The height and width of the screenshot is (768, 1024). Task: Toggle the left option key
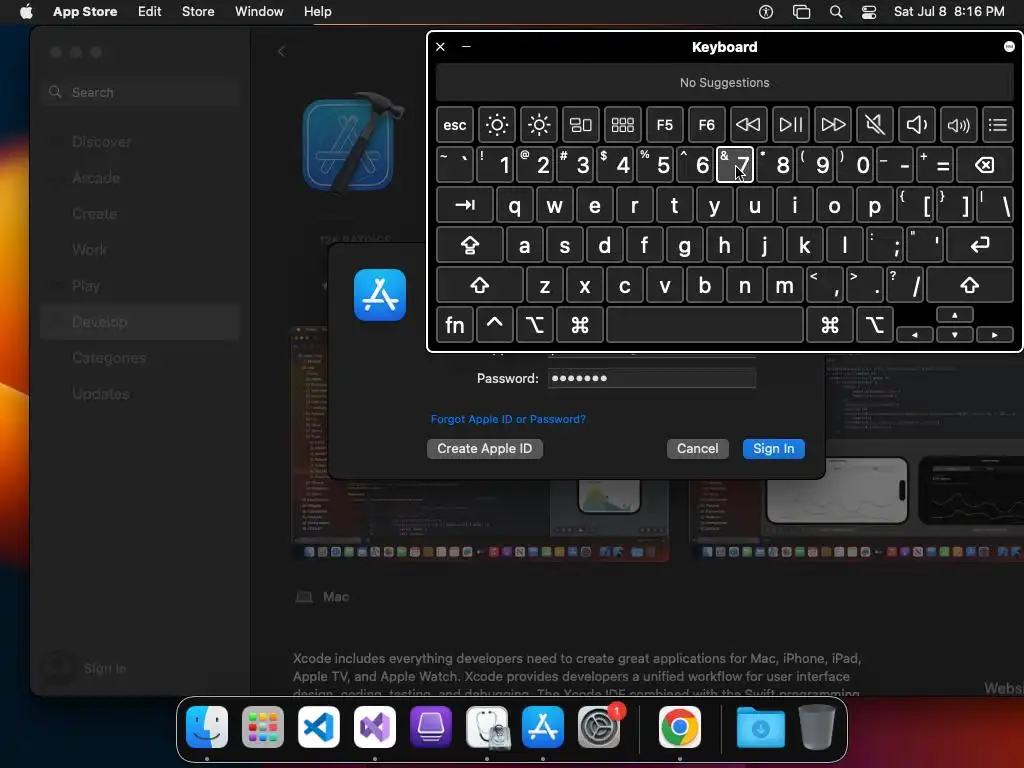click(535, 325)
